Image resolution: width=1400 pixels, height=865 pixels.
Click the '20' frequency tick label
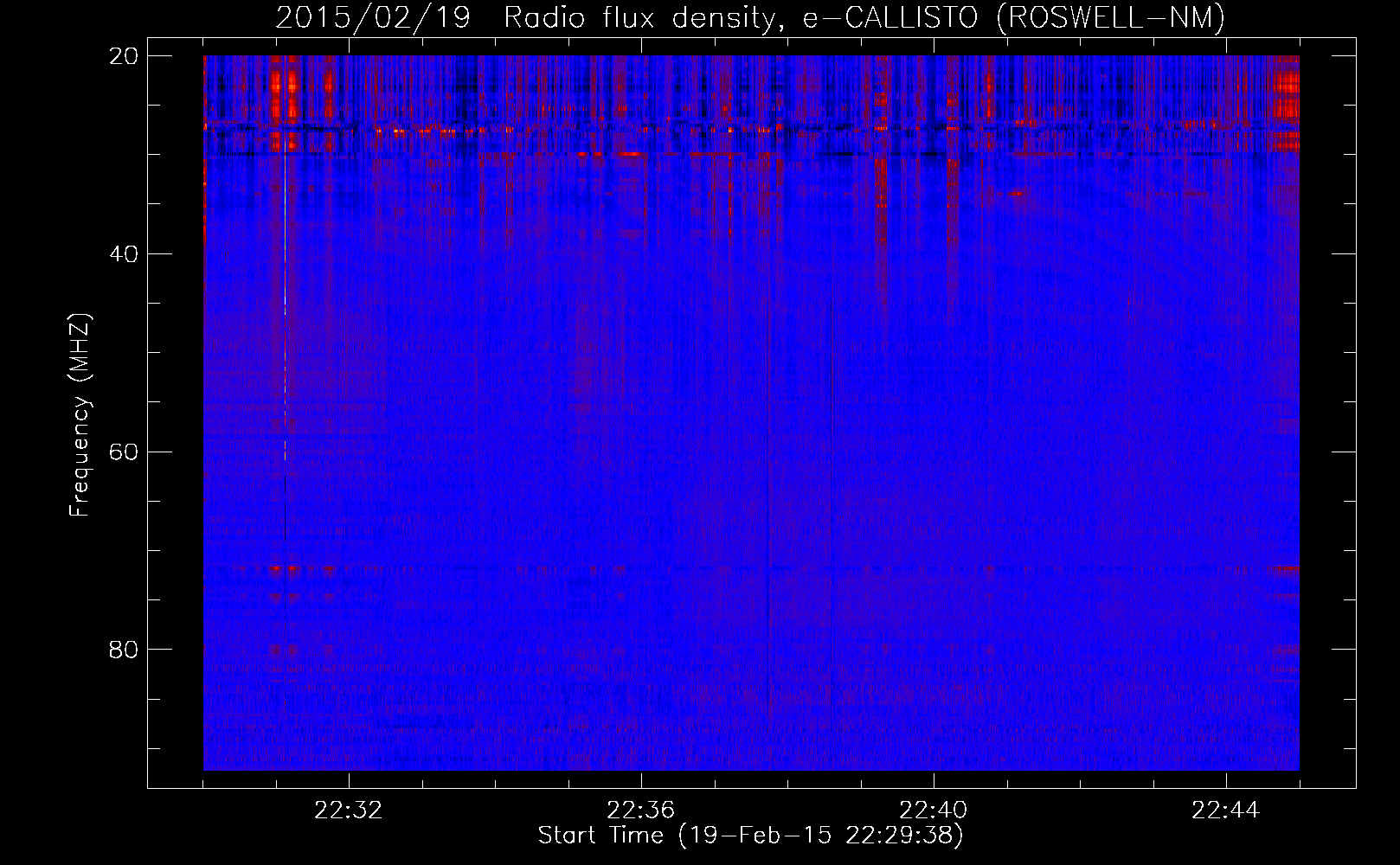point(124,56)
